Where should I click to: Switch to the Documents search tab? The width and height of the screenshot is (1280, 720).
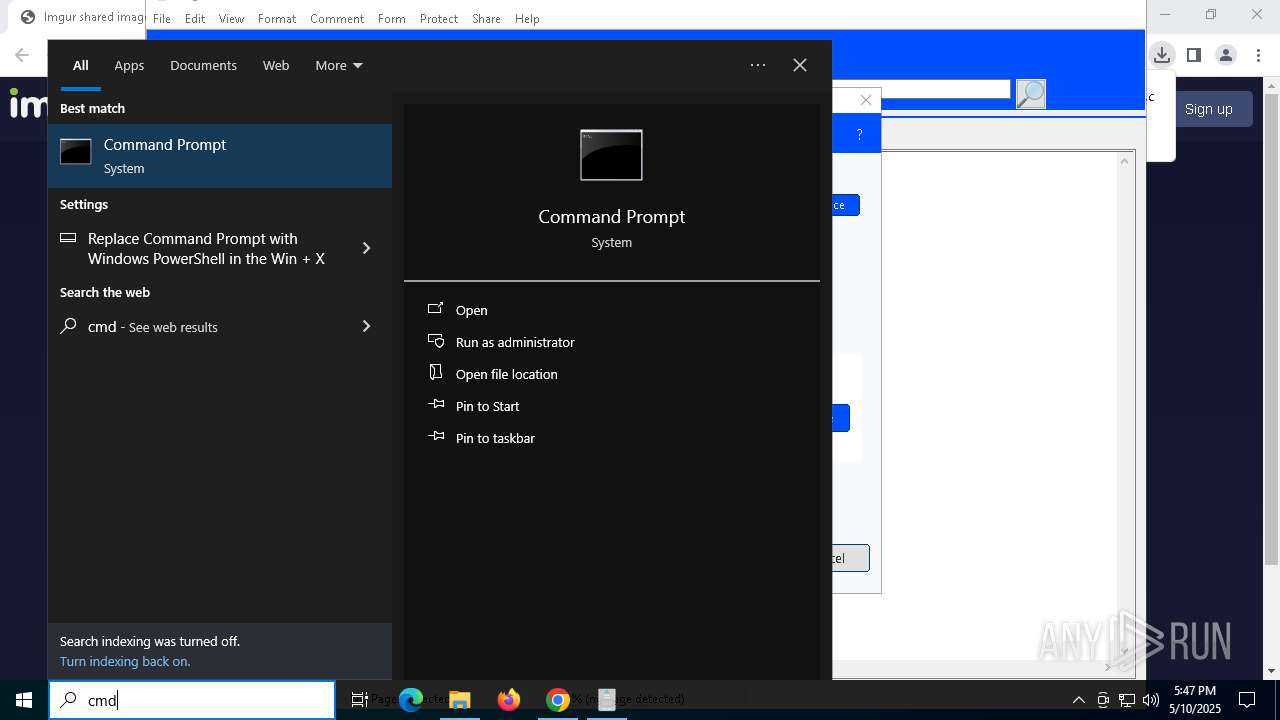203,65
